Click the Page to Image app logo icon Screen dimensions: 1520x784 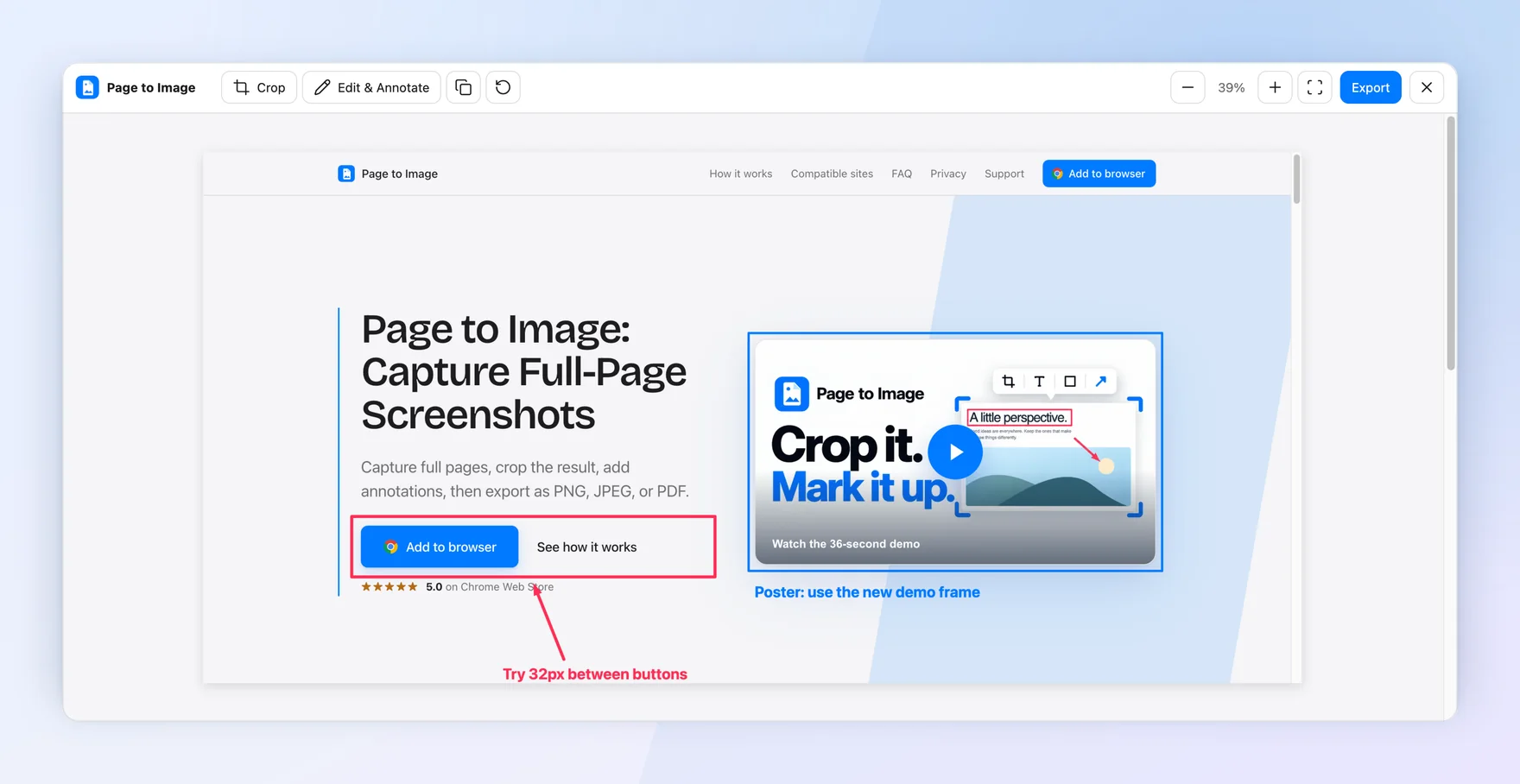pyautogui.click(x=87, y=87)
